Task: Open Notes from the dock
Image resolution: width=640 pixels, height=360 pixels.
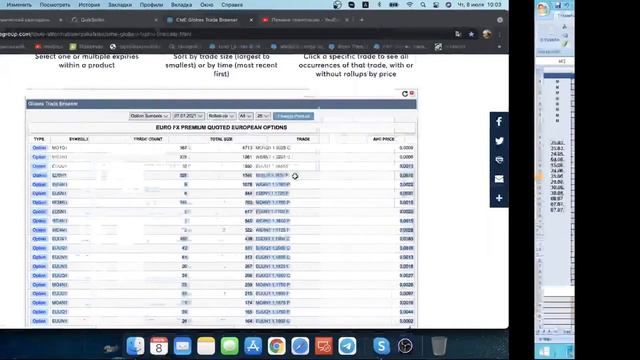Action: click(206, 346)
